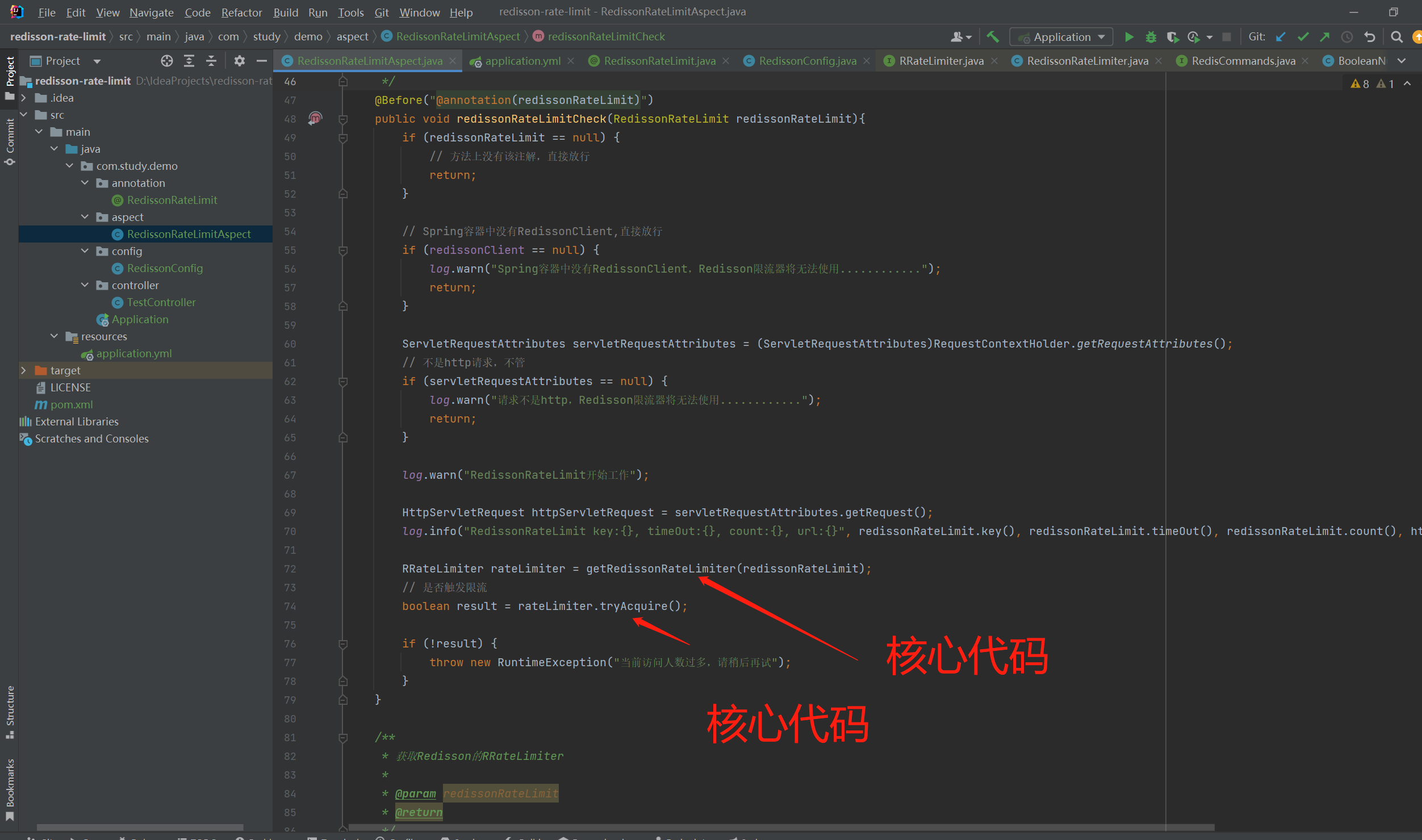Open the Refactor menu
This screenshot has width=1422, height=840.
click(241, 12)
